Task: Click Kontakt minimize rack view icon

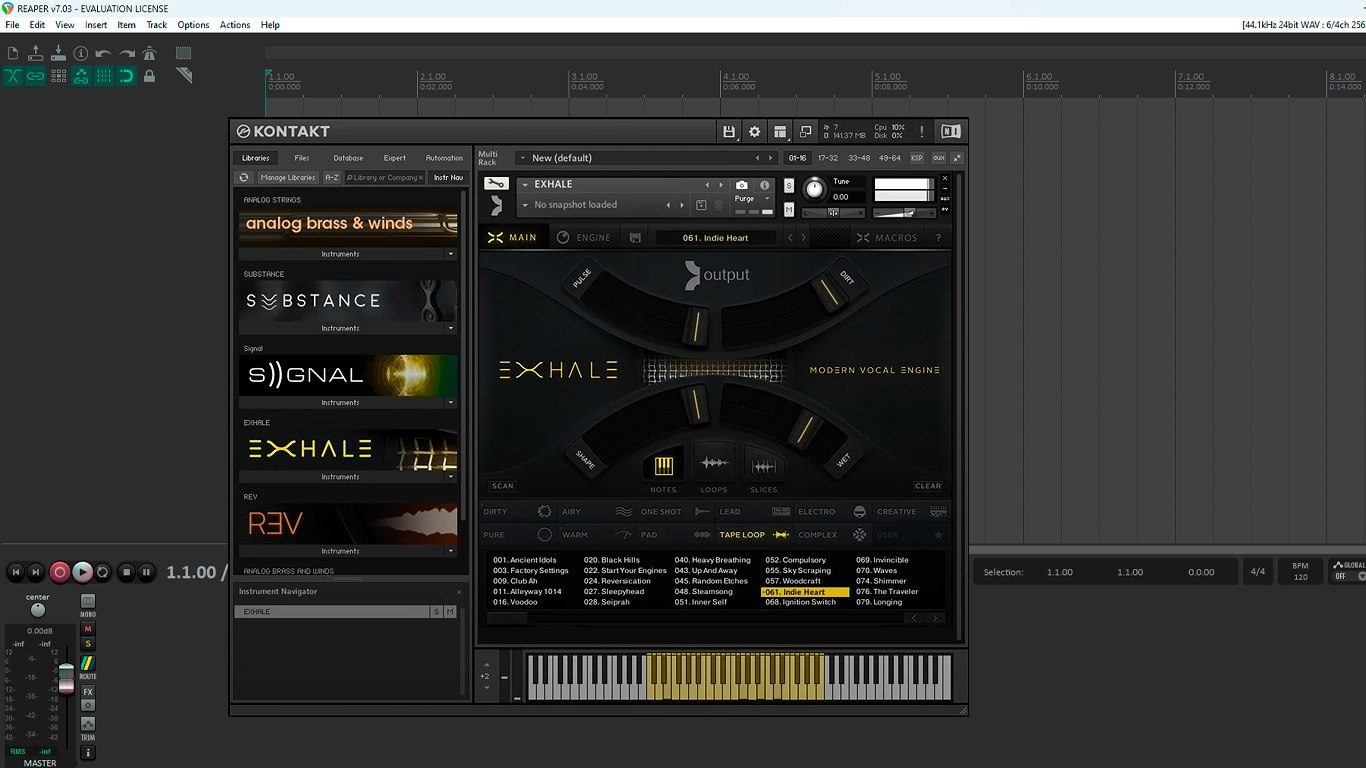Action: coord(805,131)
